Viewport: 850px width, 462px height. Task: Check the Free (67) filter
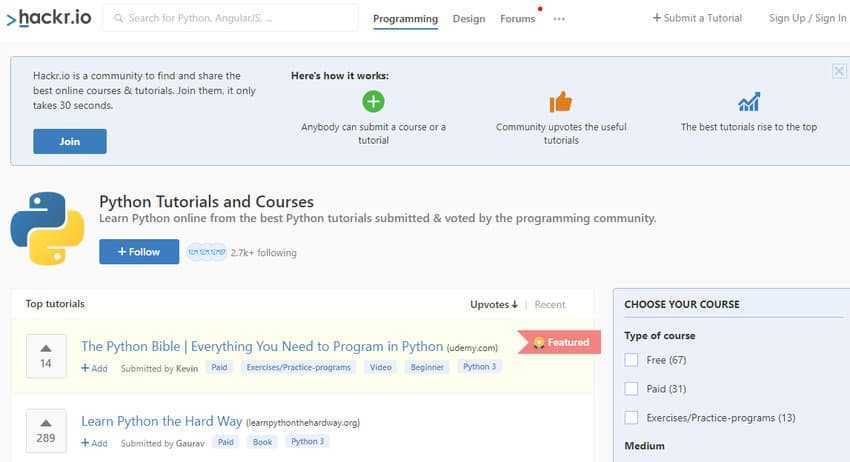point(631,360)
